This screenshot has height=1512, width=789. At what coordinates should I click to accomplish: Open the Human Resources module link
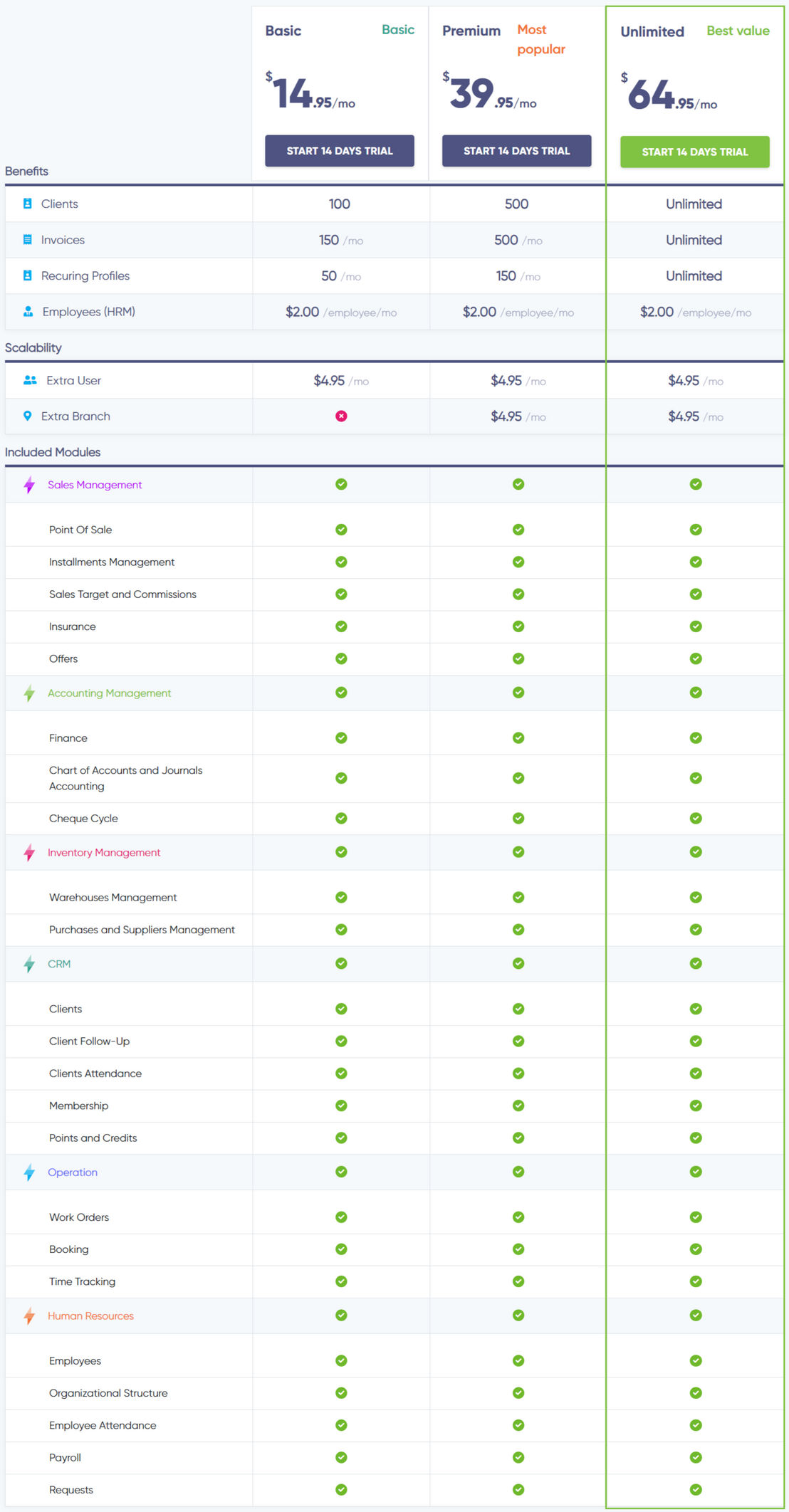90,1316
